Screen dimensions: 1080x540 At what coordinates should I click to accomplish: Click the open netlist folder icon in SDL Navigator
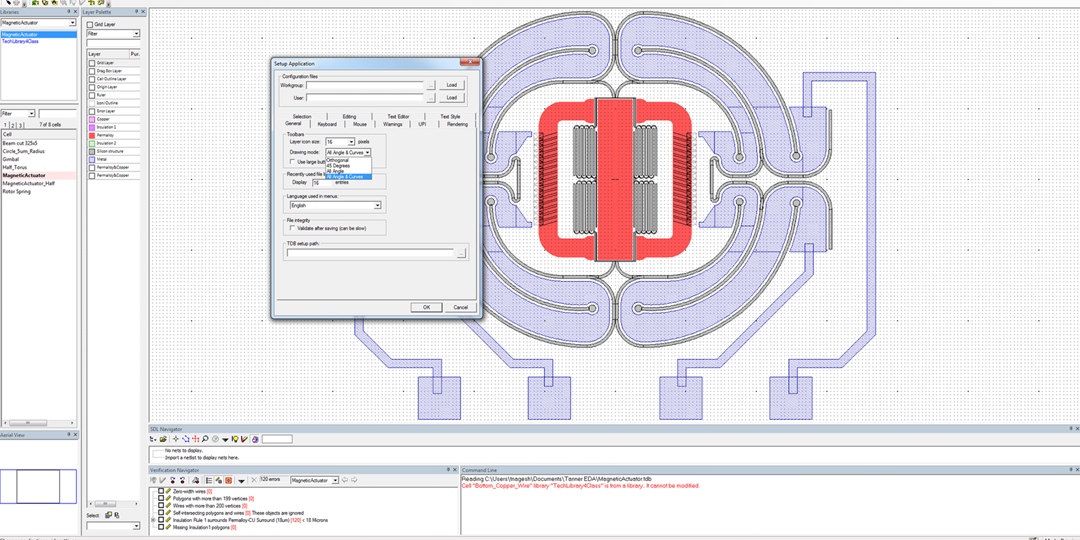164,439
